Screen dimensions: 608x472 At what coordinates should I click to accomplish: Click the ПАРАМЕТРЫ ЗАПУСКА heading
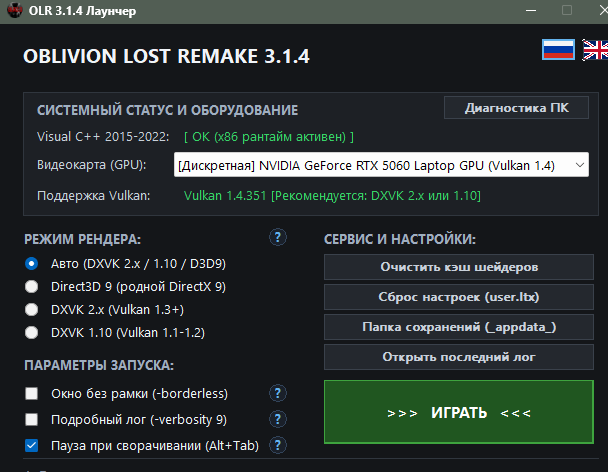click(99, 365)
